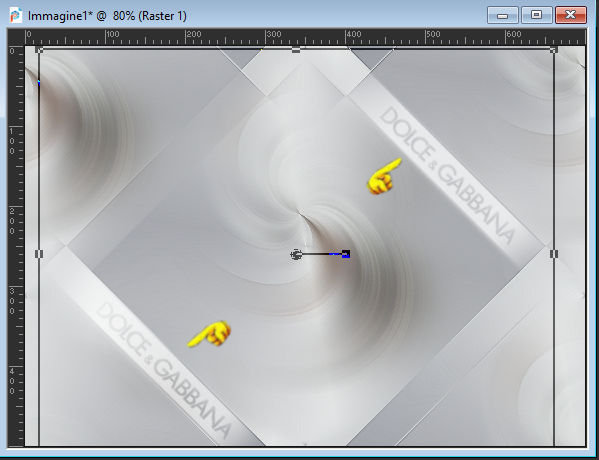Image resolution: width=599 pixels, height=460 pixels.
Task: Select the top-left corner selection handle
Action: click(39, 50)
